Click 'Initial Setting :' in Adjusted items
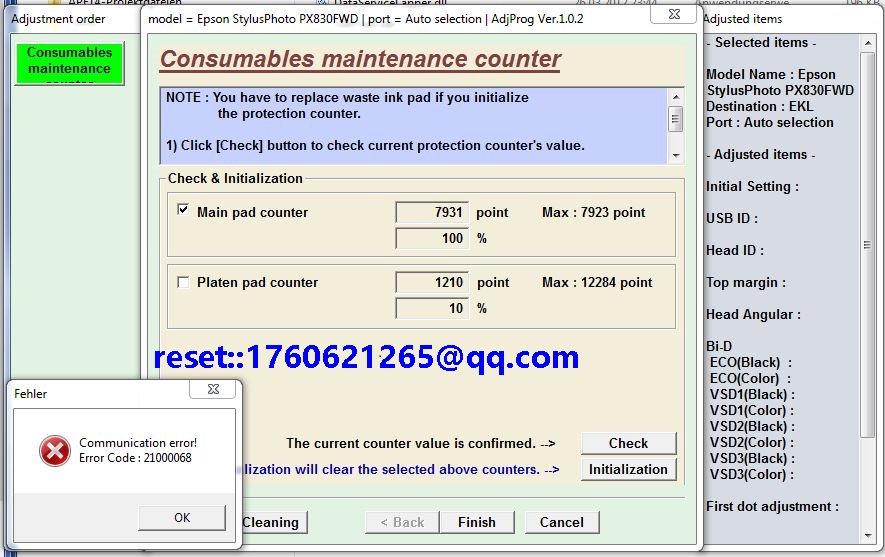 coord(752,187)
